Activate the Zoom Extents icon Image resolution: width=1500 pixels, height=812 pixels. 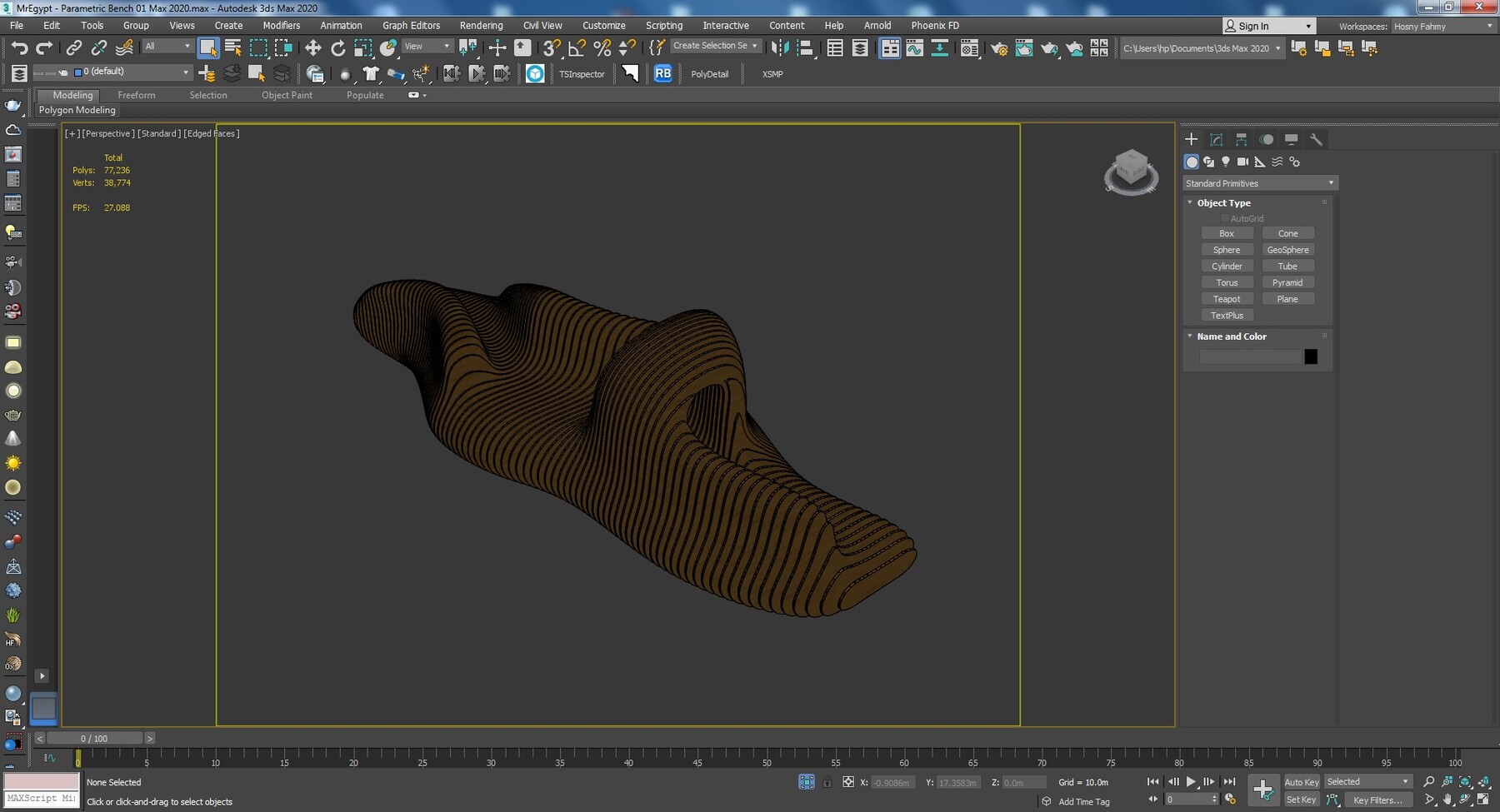pos(1465,782)
